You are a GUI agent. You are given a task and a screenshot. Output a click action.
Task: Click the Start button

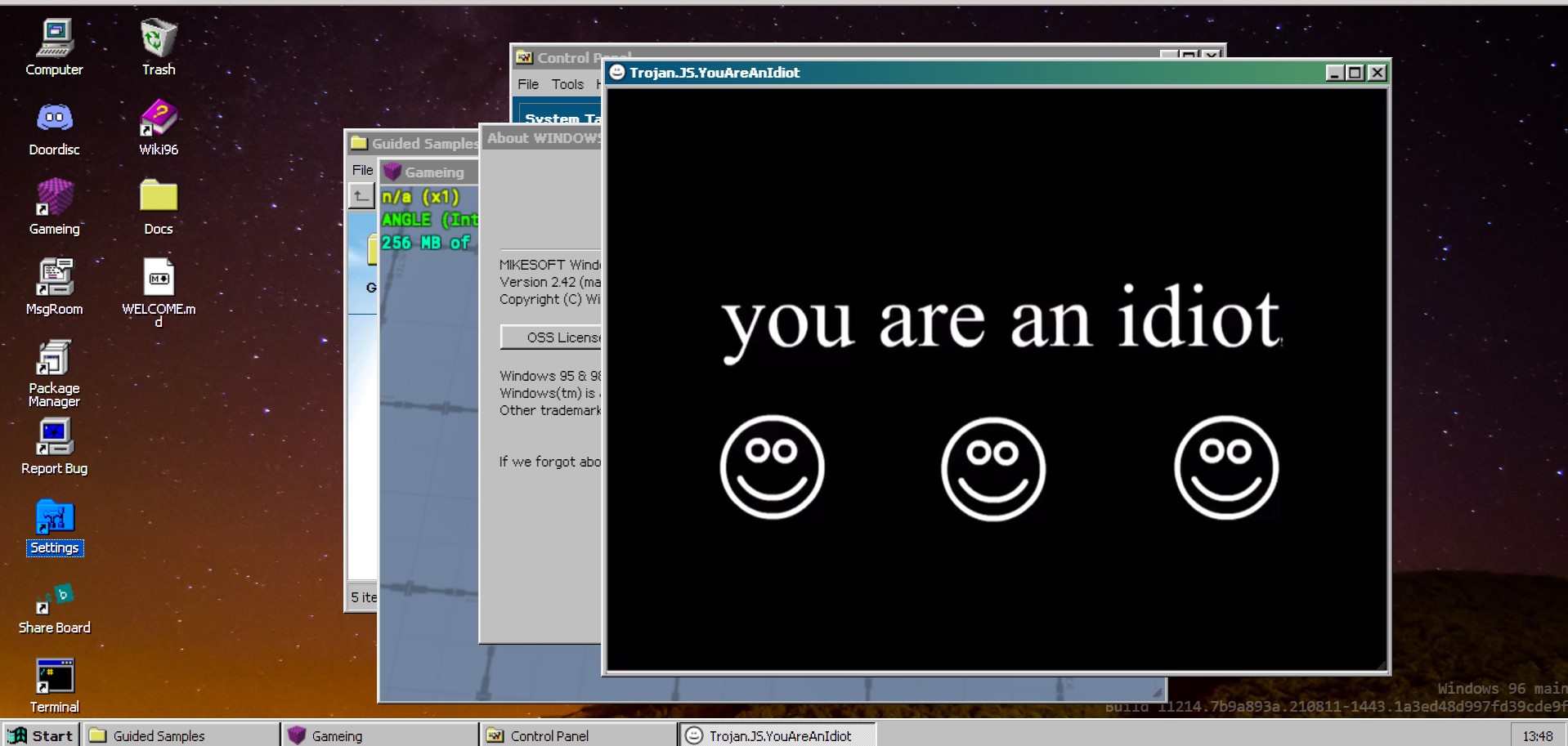[41, 735]
